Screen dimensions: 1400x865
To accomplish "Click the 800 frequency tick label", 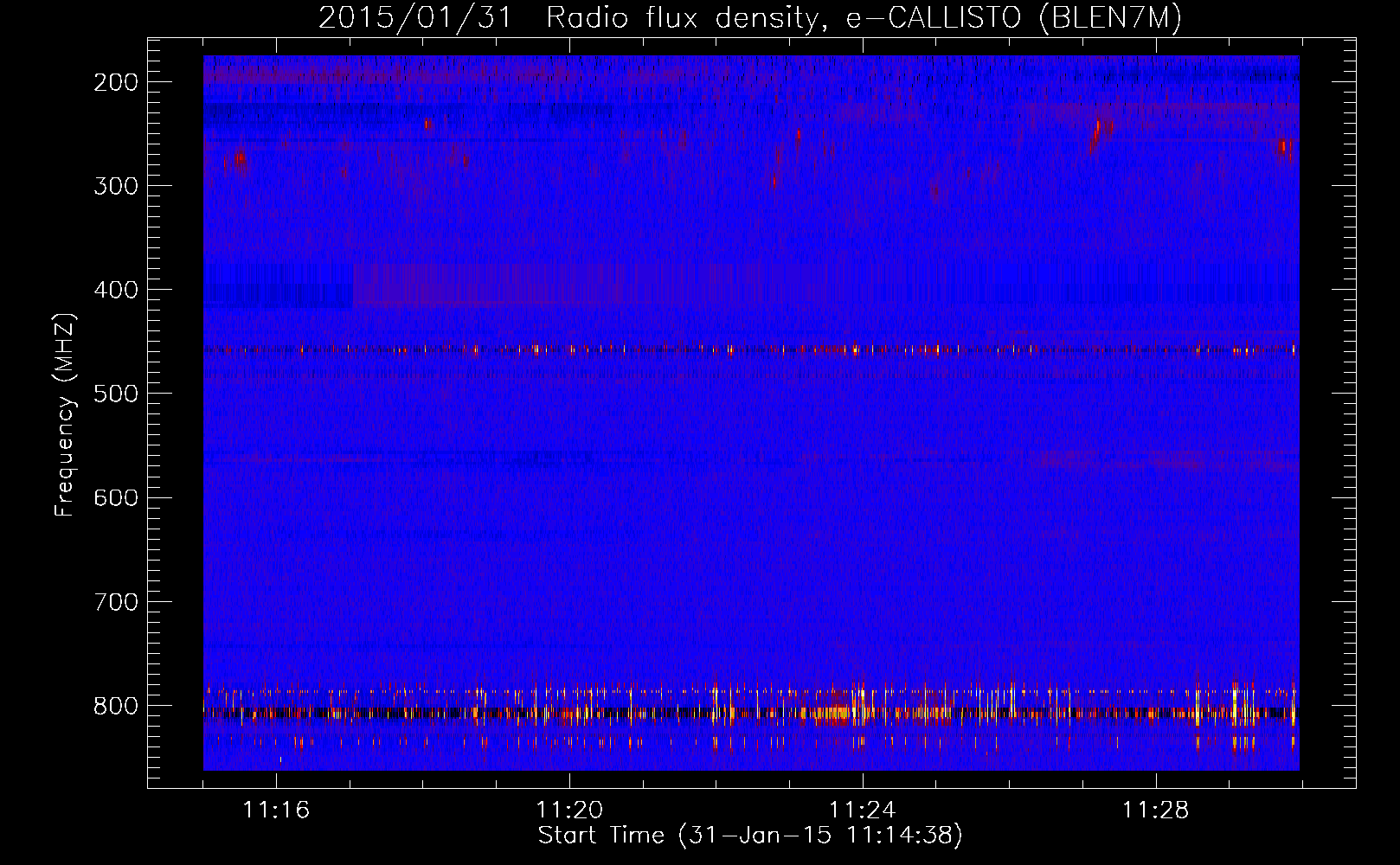I will tap(115, 706).
